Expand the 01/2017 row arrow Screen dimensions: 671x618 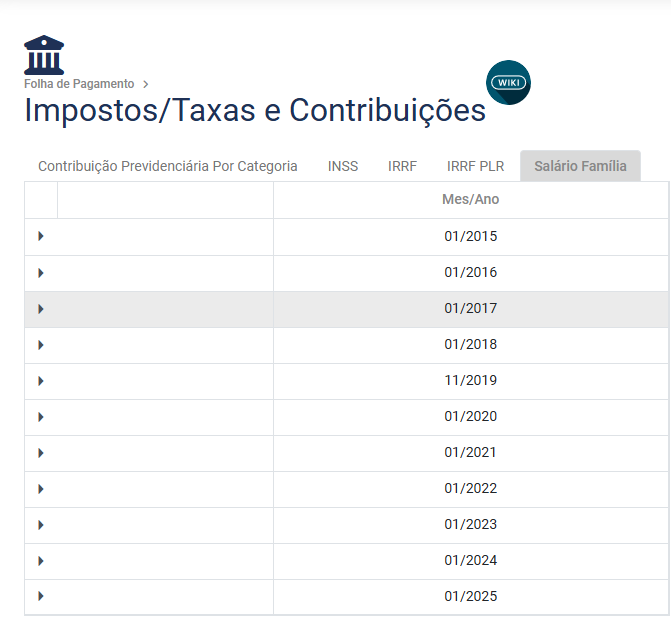click(41, 309)
